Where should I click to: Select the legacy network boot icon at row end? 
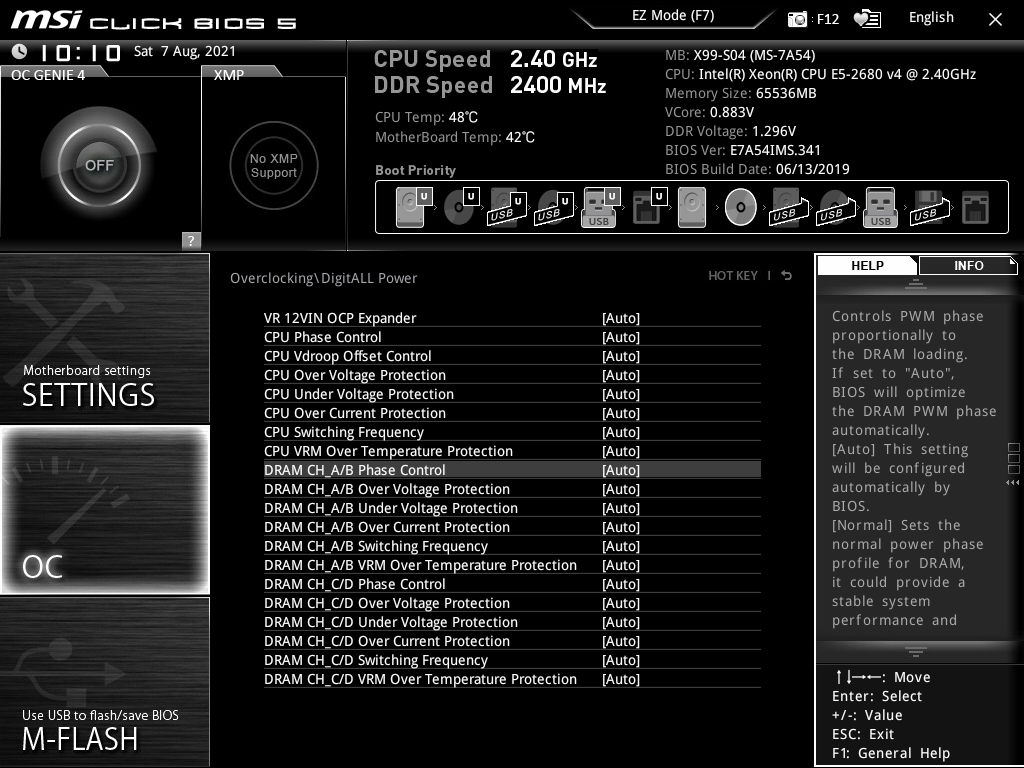coord(975,208)
